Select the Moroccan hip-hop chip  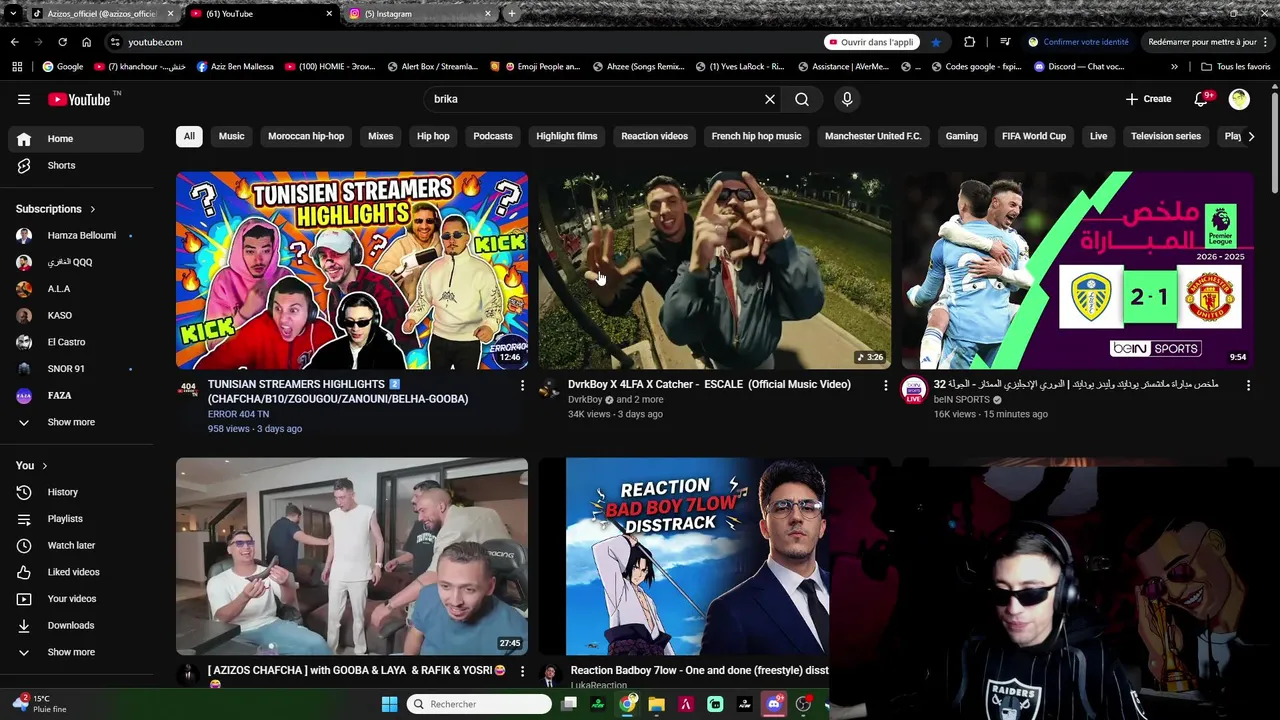coord(306,136)
